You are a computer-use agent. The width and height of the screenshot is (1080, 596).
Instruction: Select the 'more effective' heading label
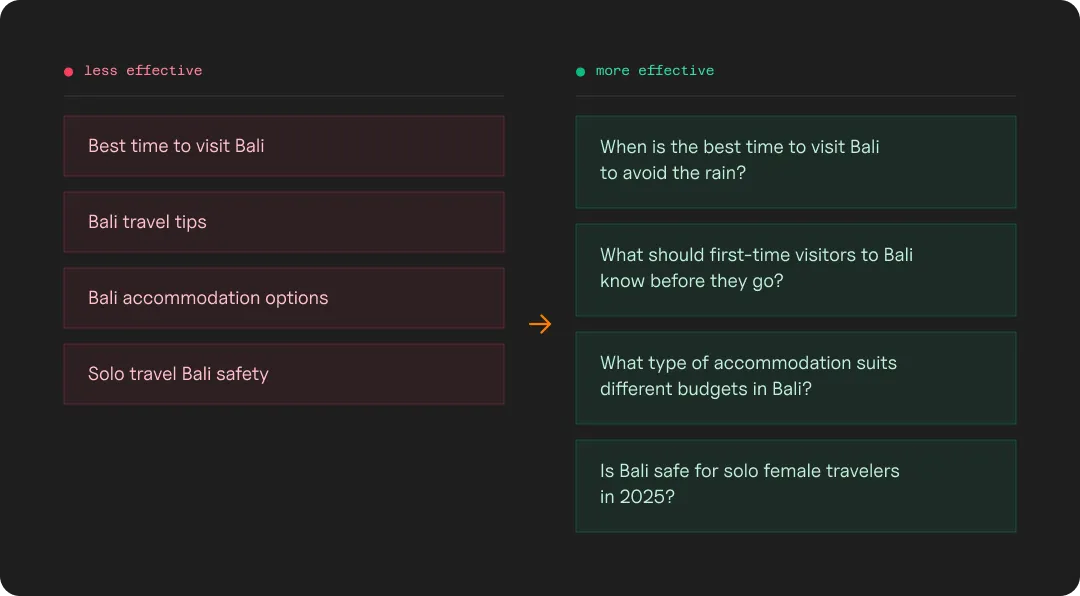[655, 70]
